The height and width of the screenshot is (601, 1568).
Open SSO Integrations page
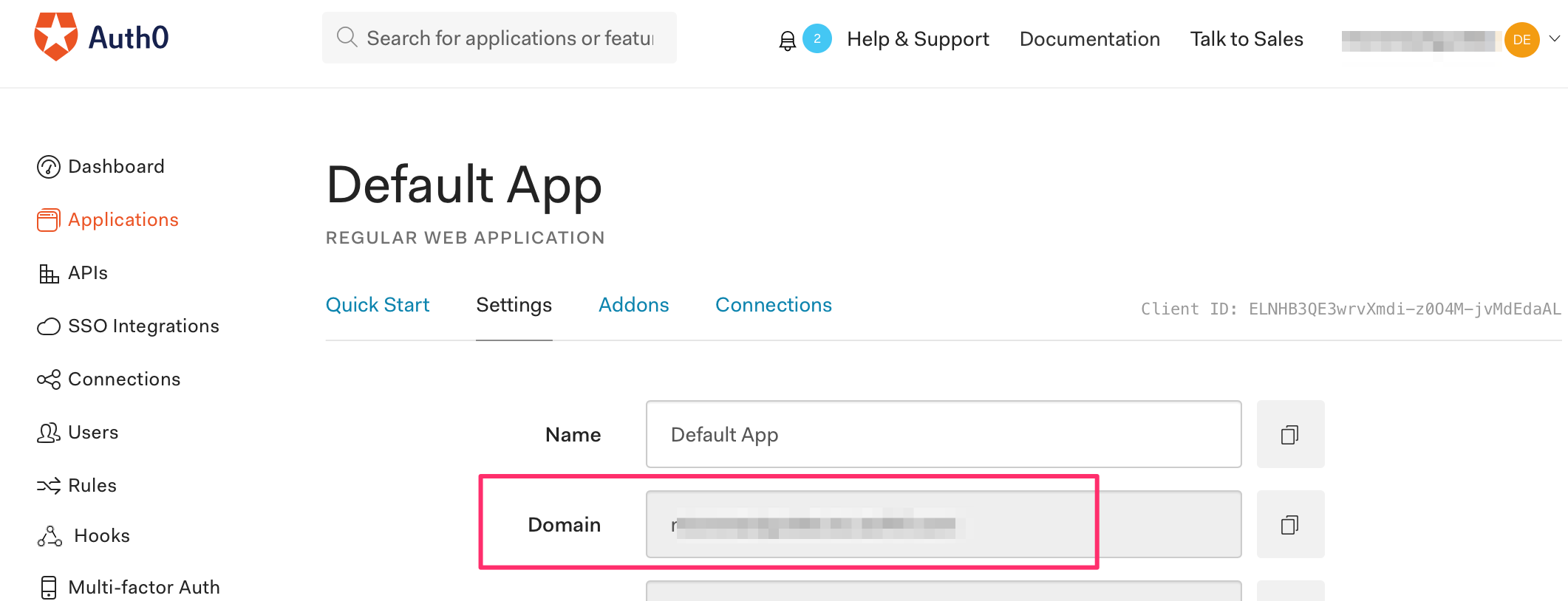point(143,326)
